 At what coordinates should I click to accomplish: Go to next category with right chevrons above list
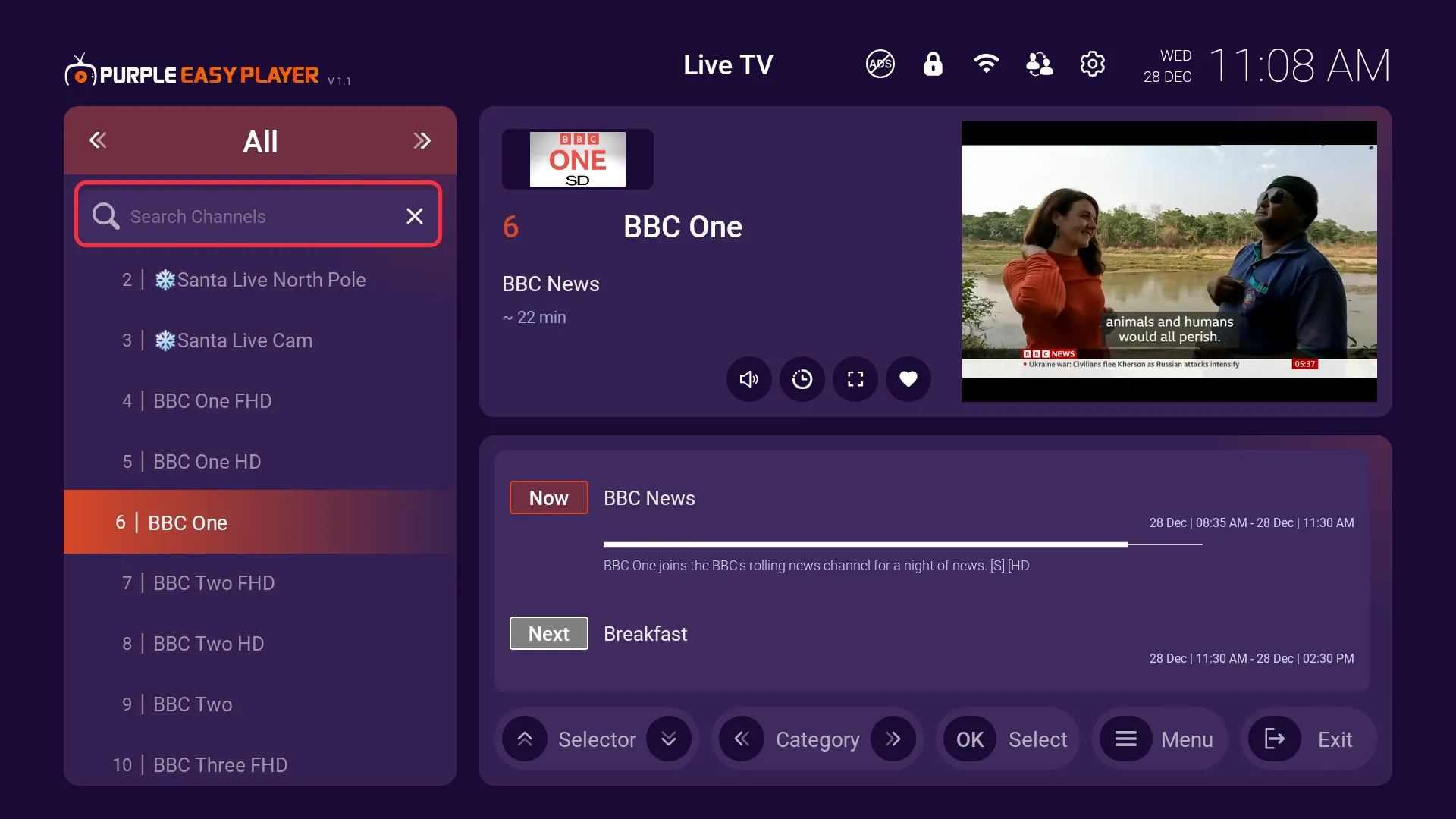coord(422,141)
